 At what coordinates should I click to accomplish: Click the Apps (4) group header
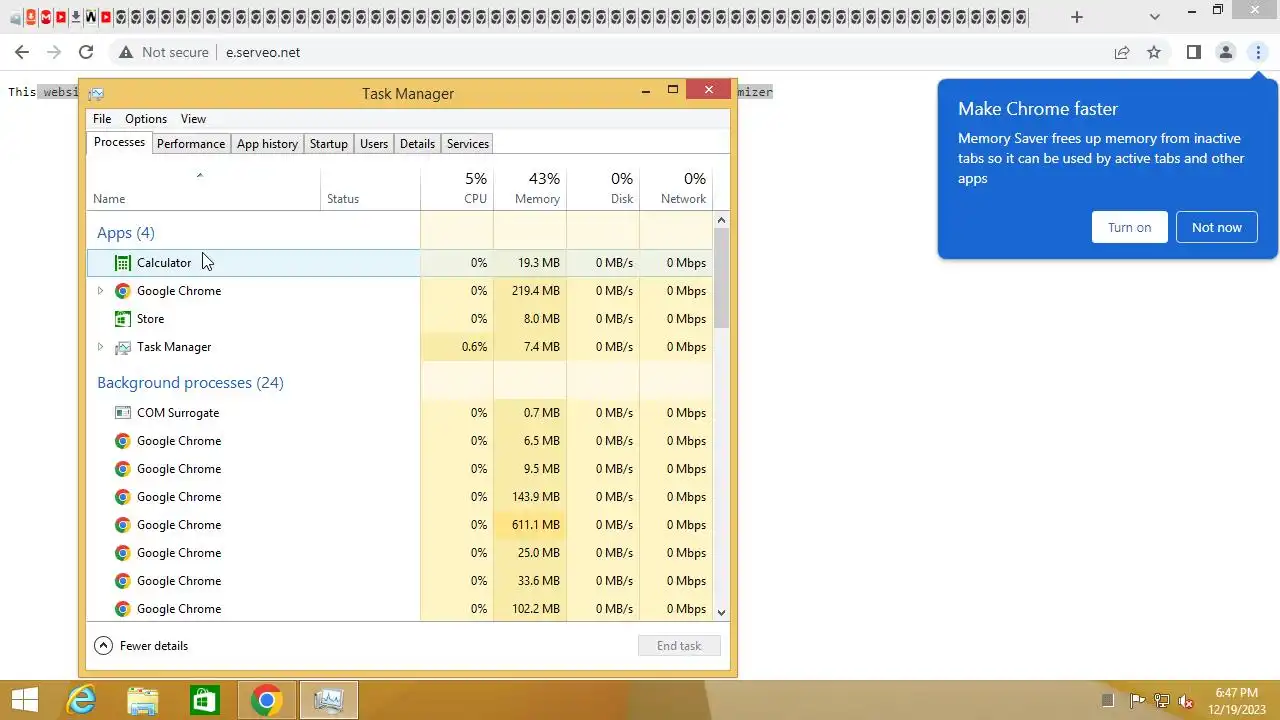coord(126,233)
